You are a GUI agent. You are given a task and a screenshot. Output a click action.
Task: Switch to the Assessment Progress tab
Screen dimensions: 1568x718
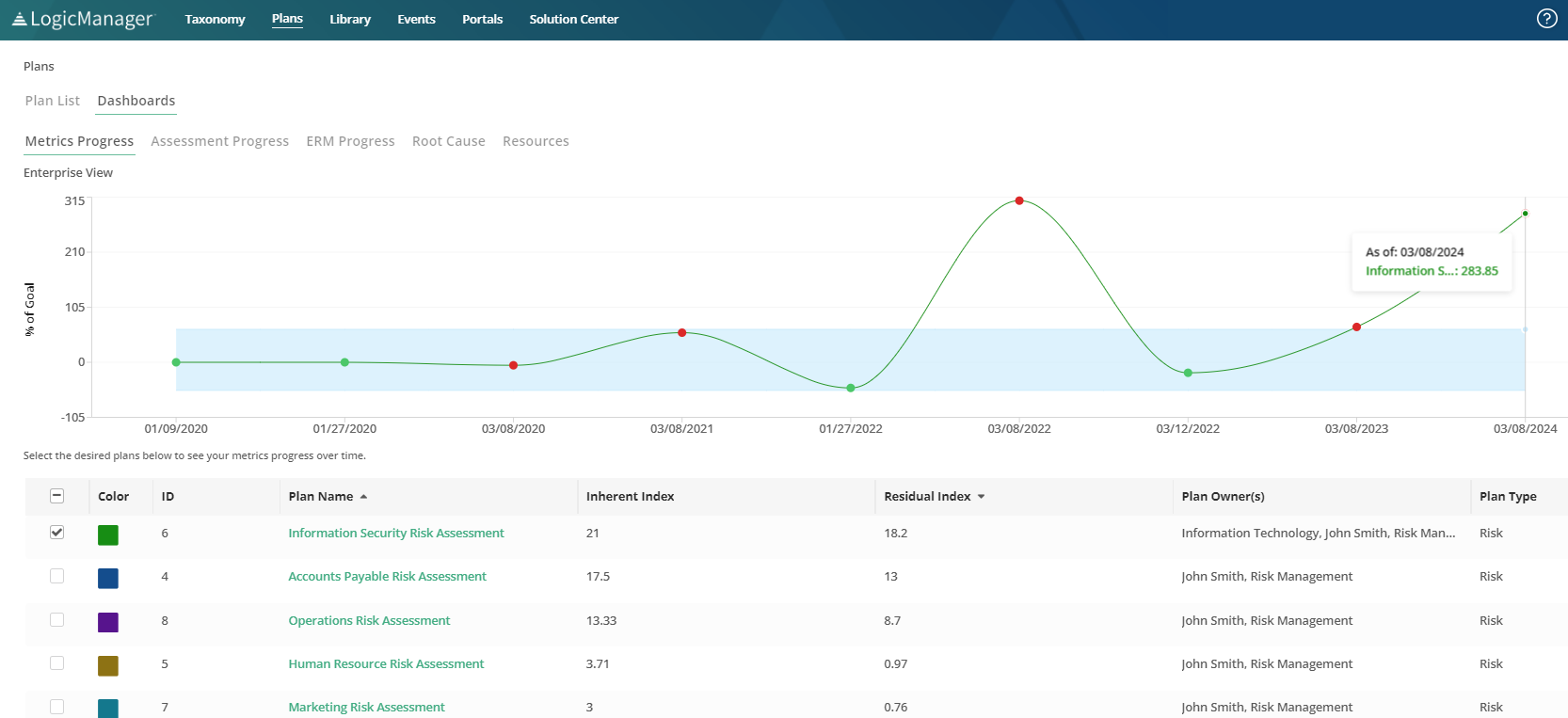pos(219,141)
